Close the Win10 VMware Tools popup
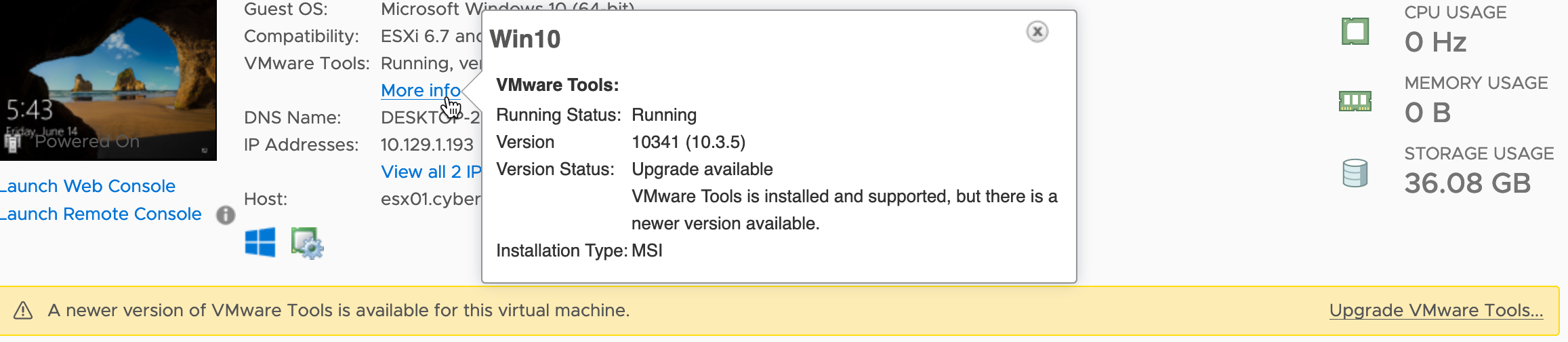This screenshot has height=342, width=1568. pyautogui.click(x=1037, y=31)
